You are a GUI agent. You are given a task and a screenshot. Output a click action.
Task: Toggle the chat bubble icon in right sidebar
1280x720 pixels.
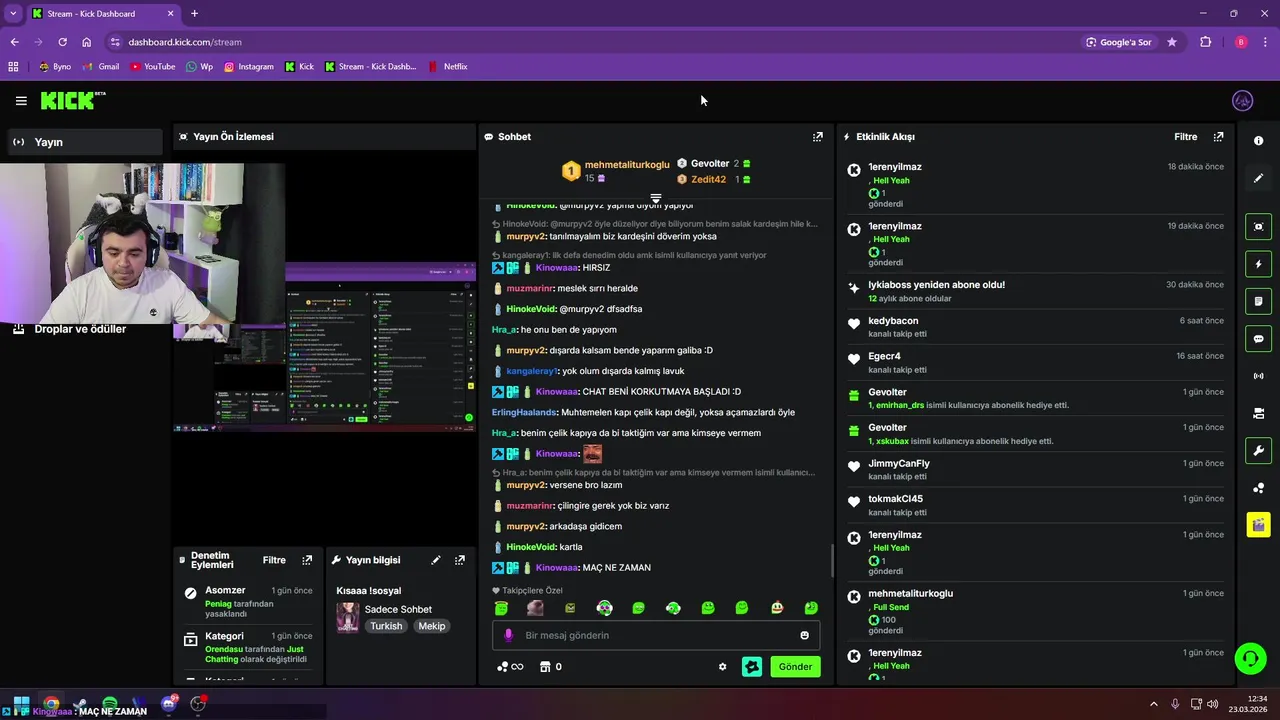pos(1258,339)
